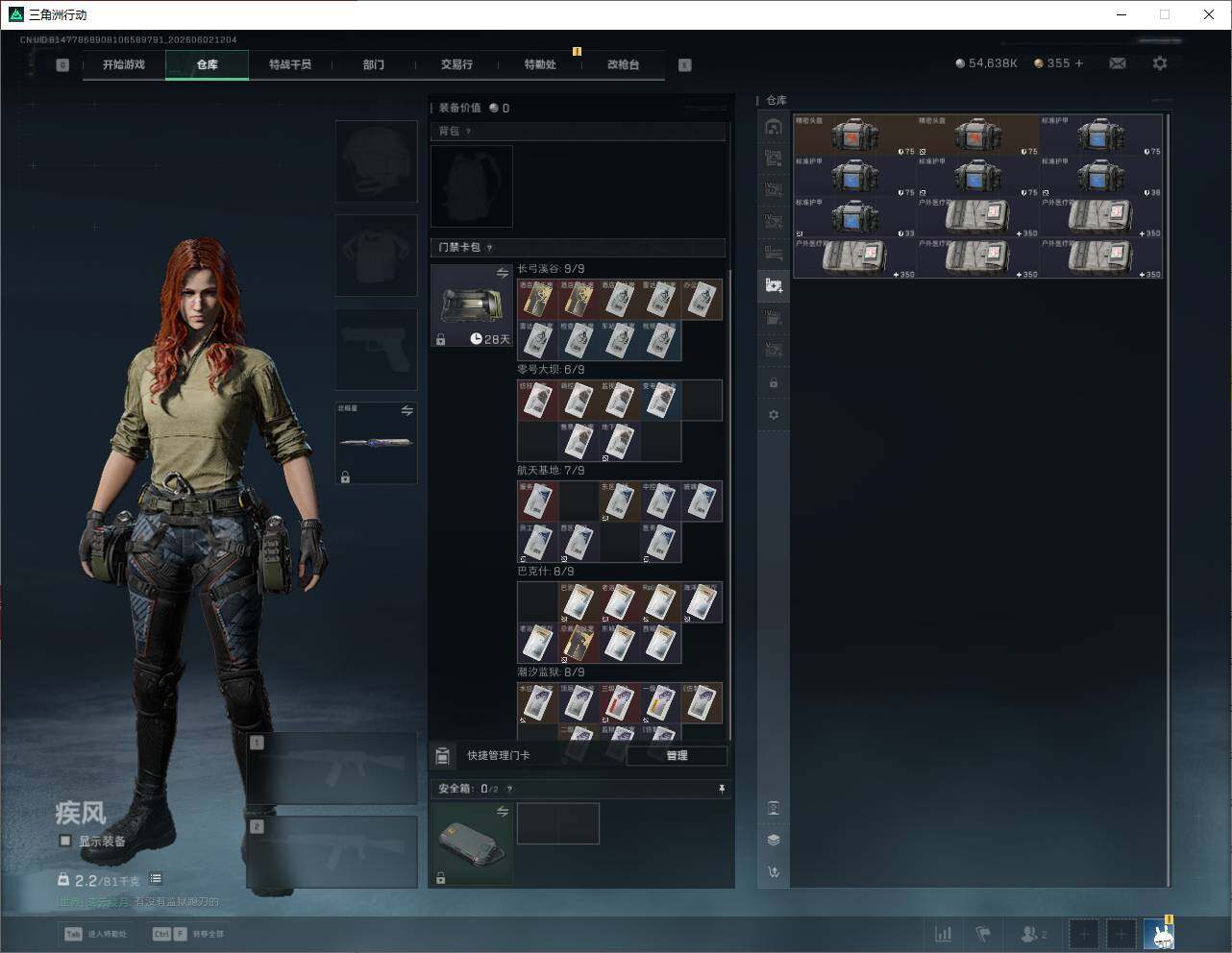Select the empty body armor equipment slot

tap(377, 256)
